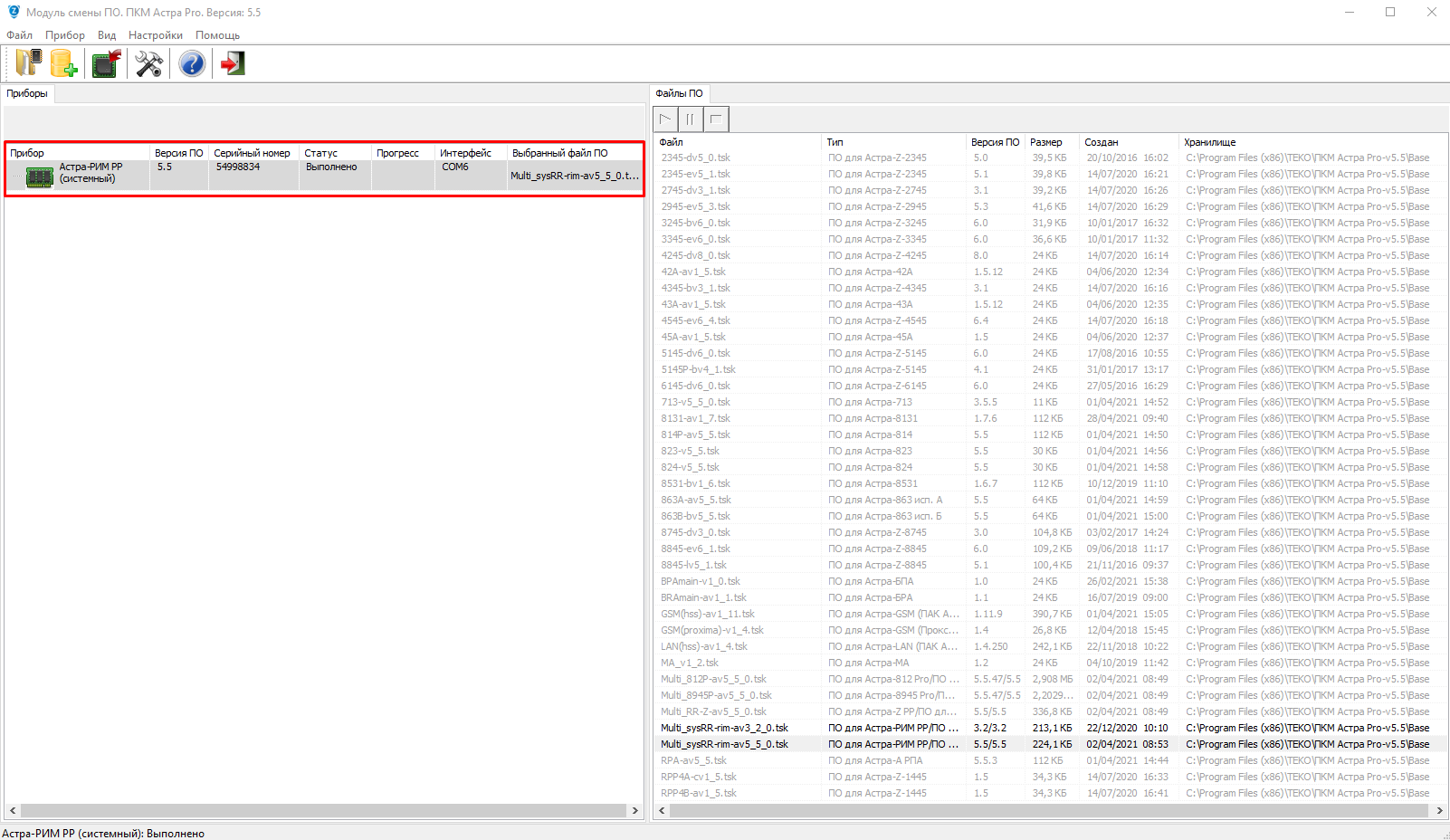This screenshot has height=840, width=1450.
Task: Click the pause button in Файлы ПО panel
Action: pyautogui.click(x=691, y=119)
